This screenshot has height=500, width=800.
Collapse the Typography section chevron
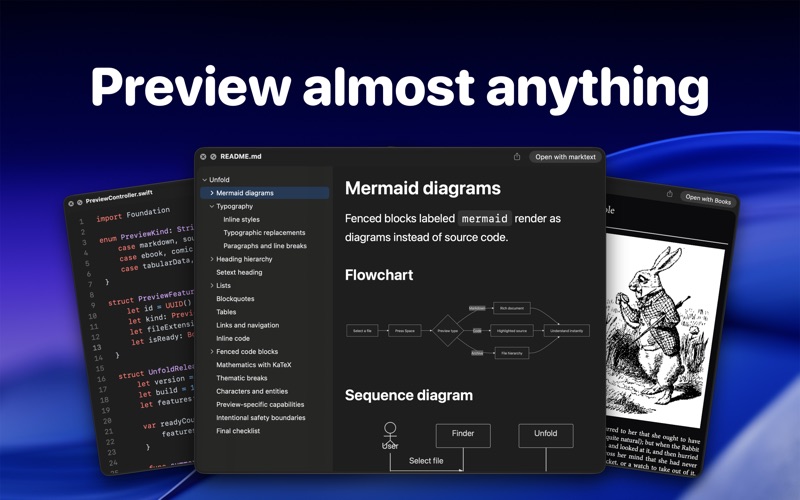(212, 206)
